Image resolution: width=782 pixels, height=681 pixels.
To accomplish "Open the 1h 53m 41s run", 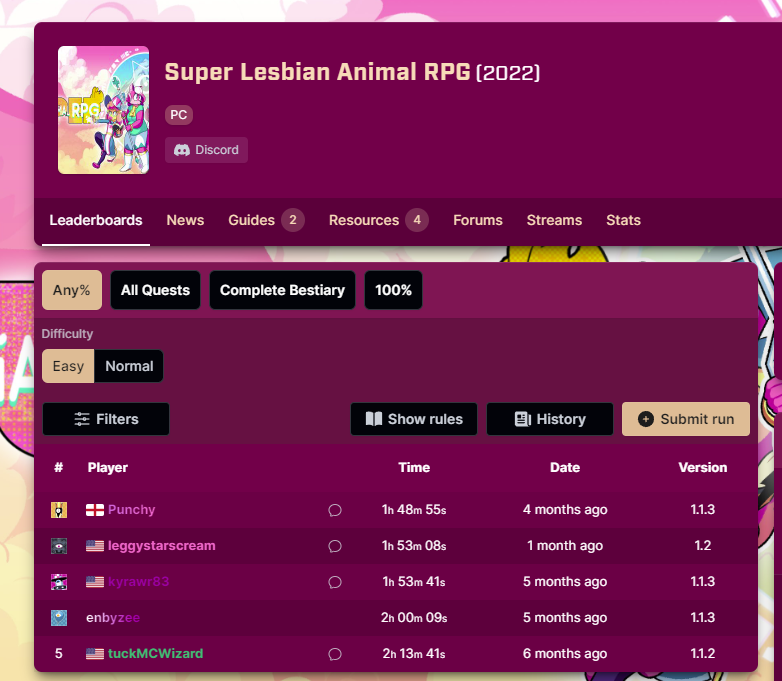I will click(414, 582).
